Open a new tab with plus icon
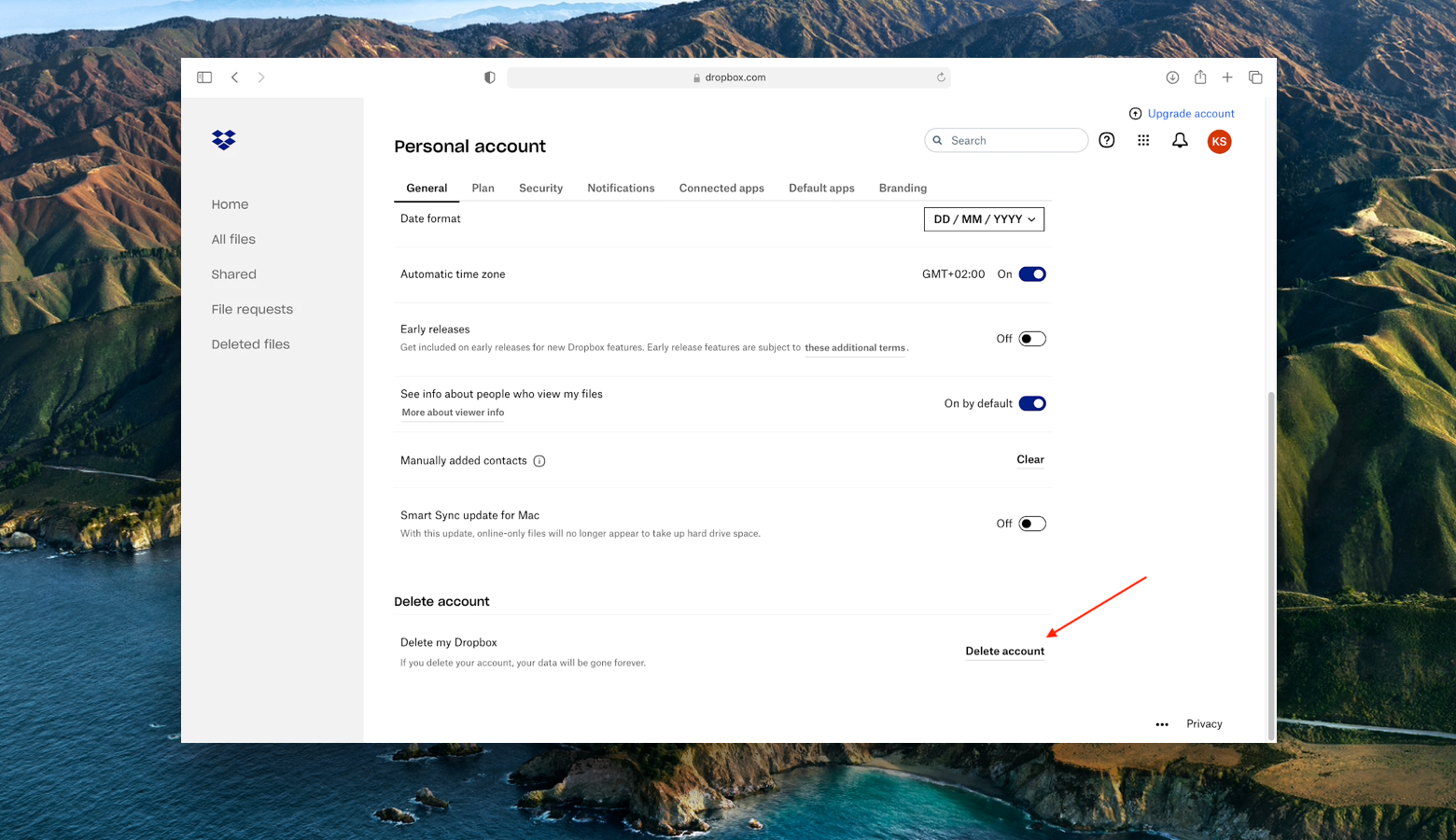 (1227, 77)
